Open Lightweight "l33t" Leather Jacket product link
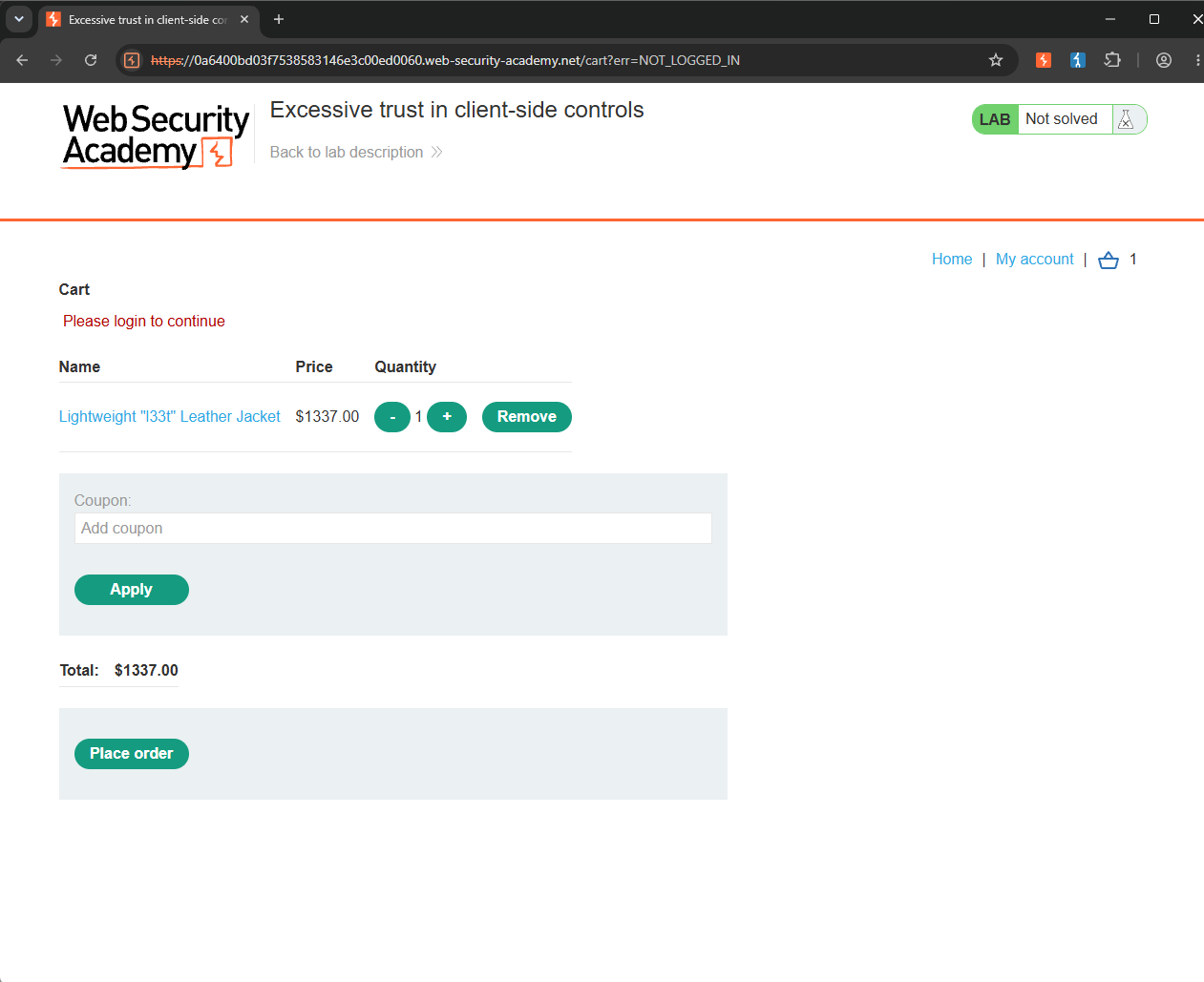Image resolution: width=1204 pixels, height=982 pixels. coord(170,417)
